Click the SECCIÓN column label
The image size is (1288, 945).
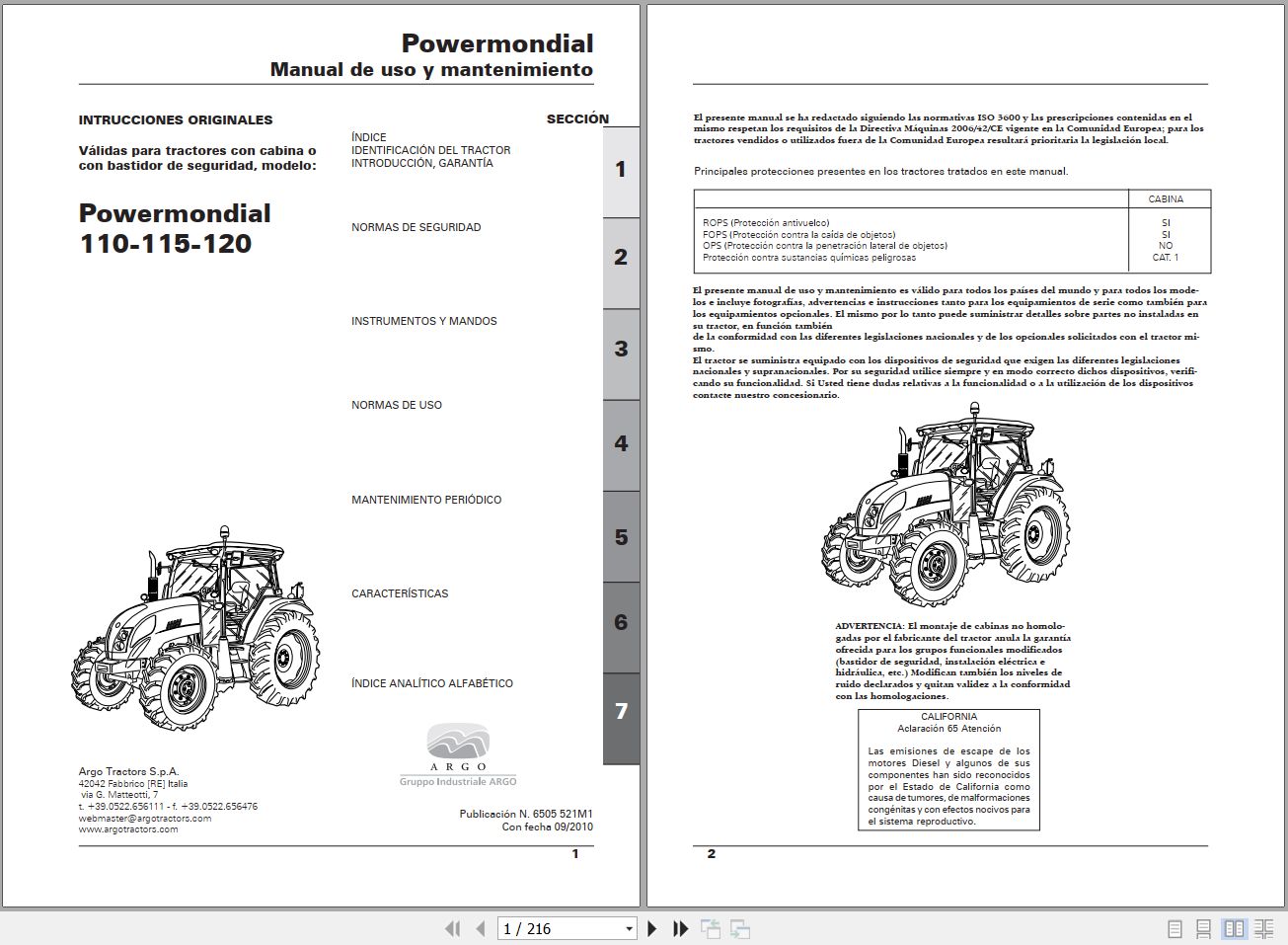point(577,118)
